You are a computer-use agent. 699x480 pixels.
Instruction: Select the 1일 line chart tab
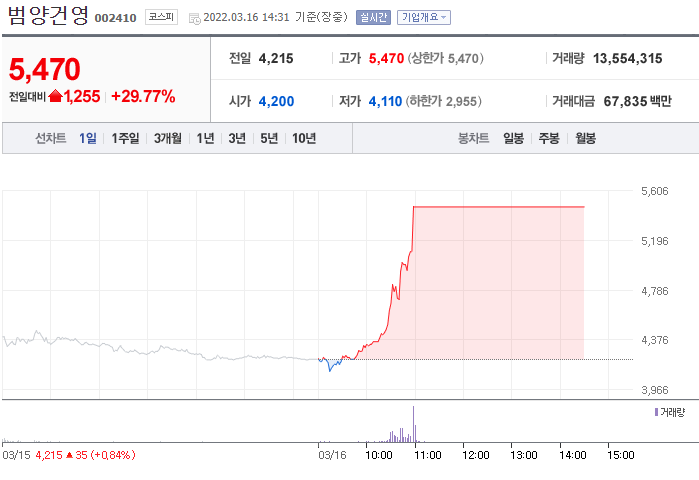(88, 138)
